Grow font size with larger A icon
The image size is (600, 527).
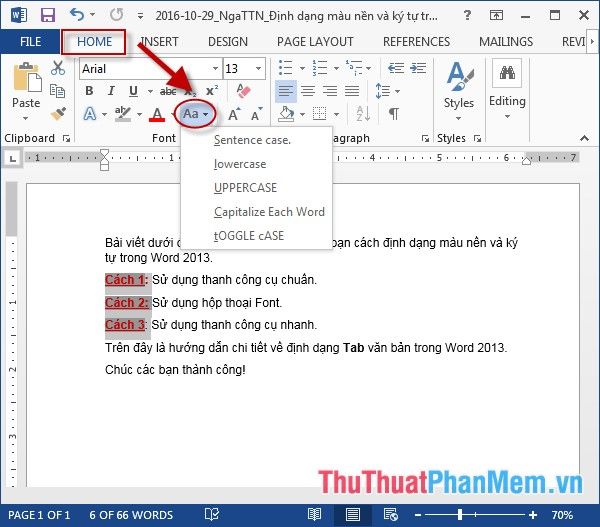(234, 114)
